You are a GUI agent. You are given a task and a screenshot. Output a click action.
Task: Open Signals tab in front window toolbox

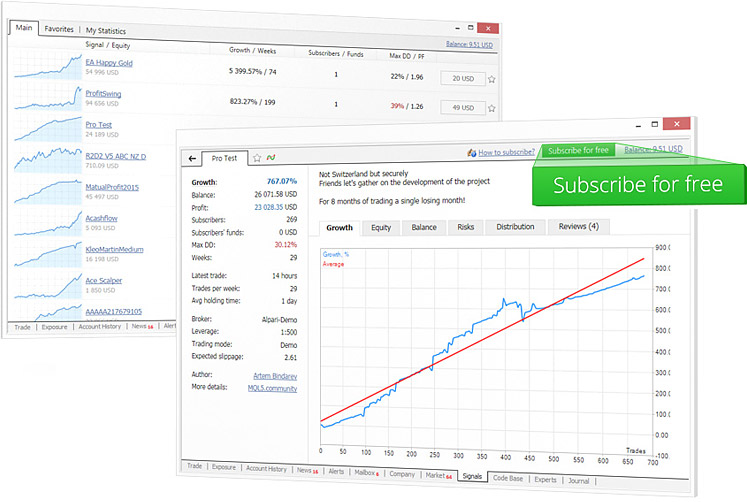472,476
